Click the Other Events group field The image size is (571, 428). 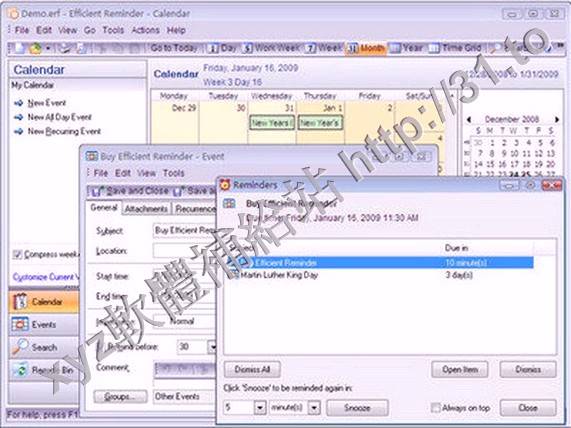click(x=185, y=396)
